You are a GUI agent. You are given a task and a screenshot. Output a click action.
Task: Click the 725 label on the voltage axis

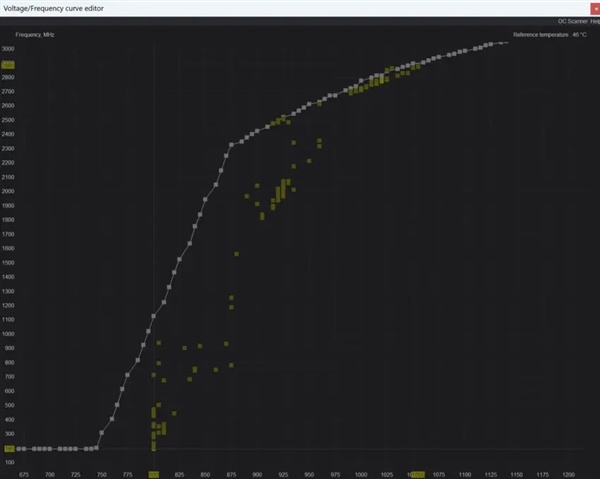point(76,474)
